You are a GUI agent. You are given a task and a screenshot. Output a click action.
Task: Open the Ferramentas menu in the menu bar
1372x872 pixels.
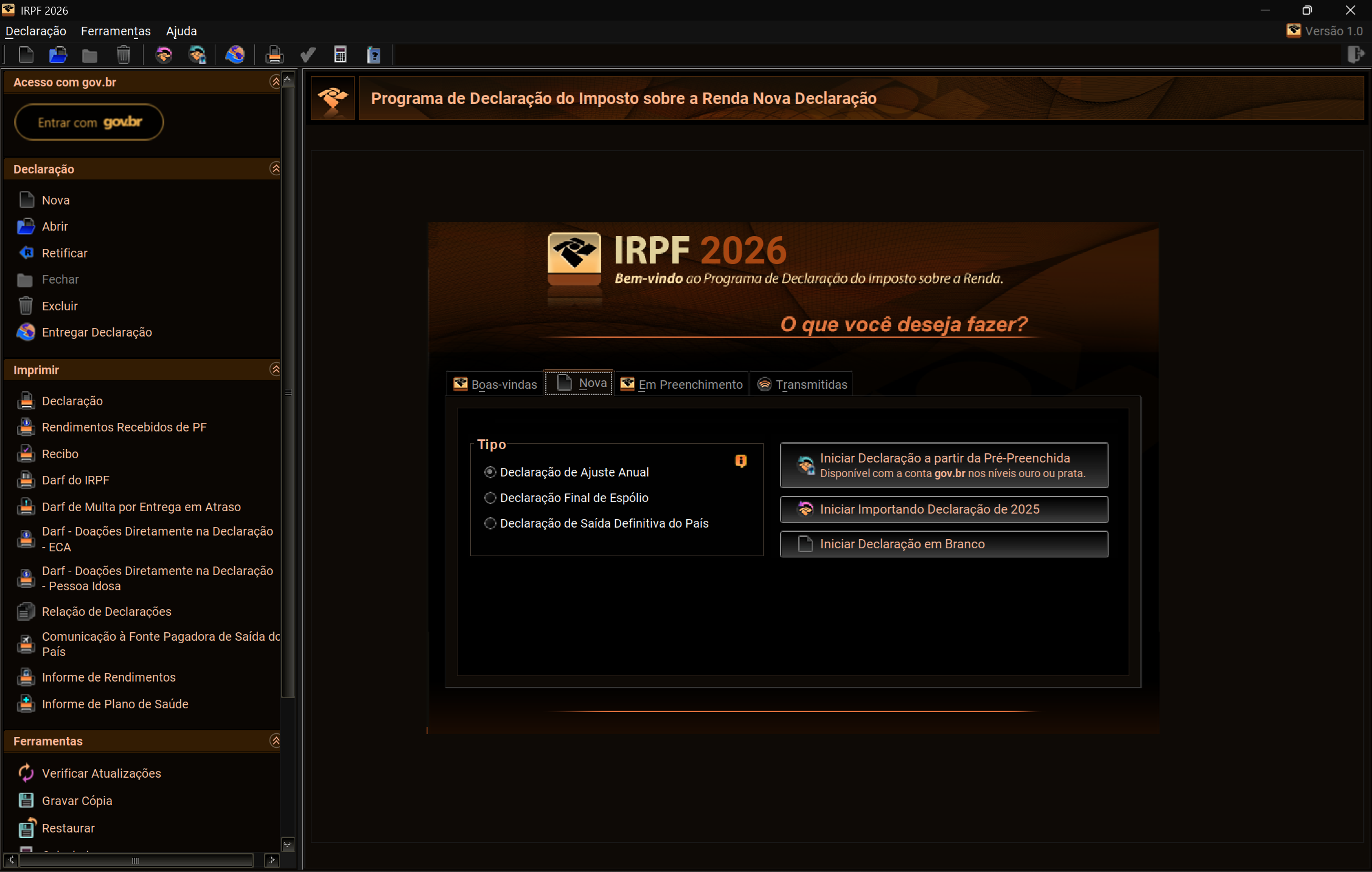point(116,31)
